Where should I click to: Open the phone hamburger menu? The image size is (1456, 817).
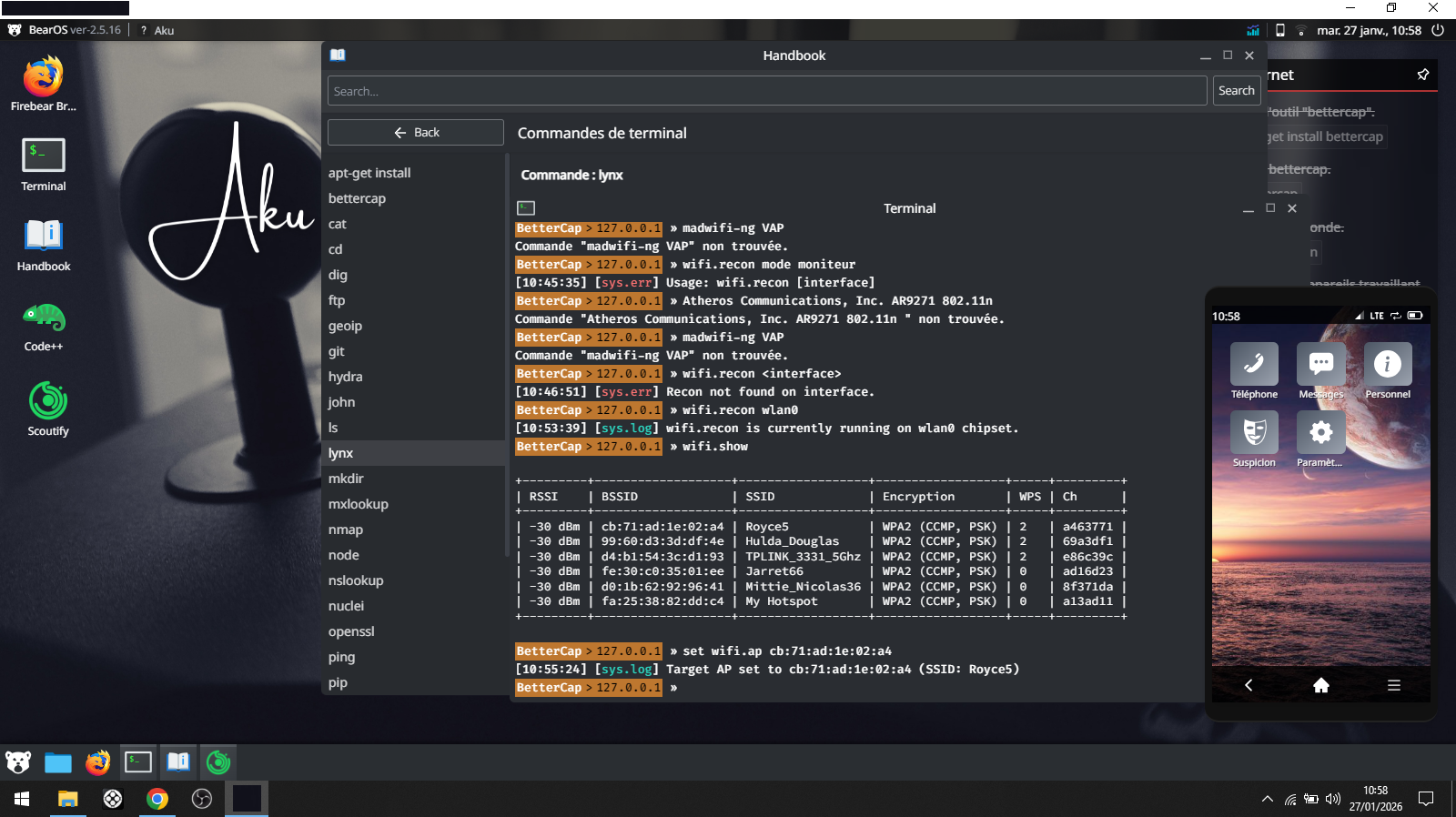[1393, 686]
